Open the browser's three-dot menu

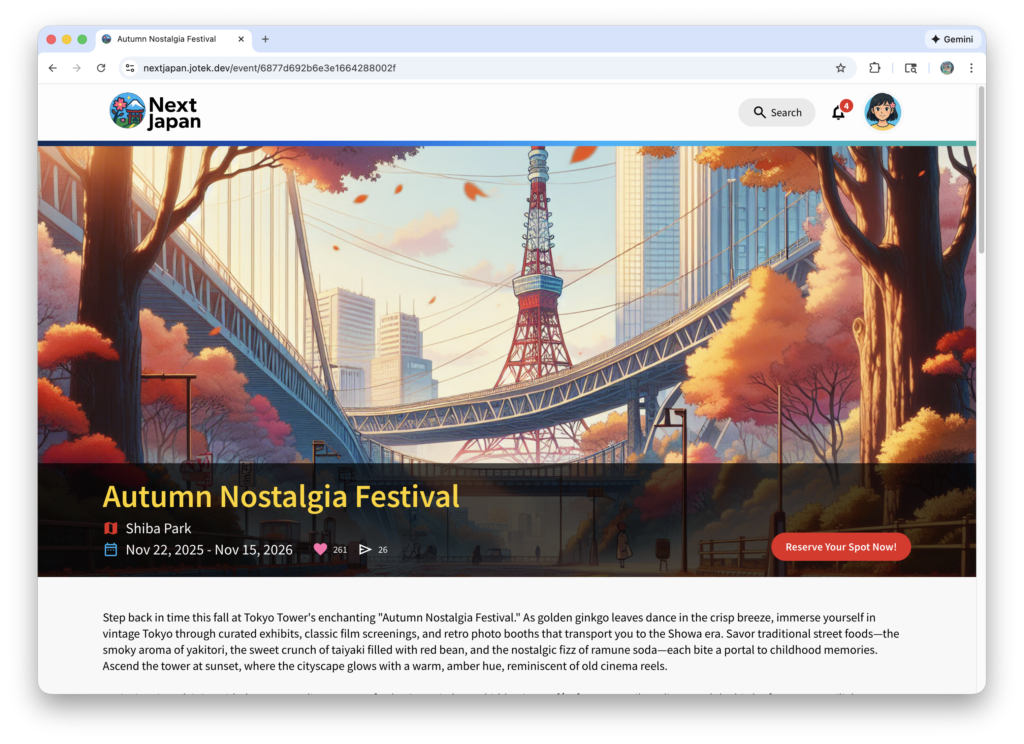[971, 67]
